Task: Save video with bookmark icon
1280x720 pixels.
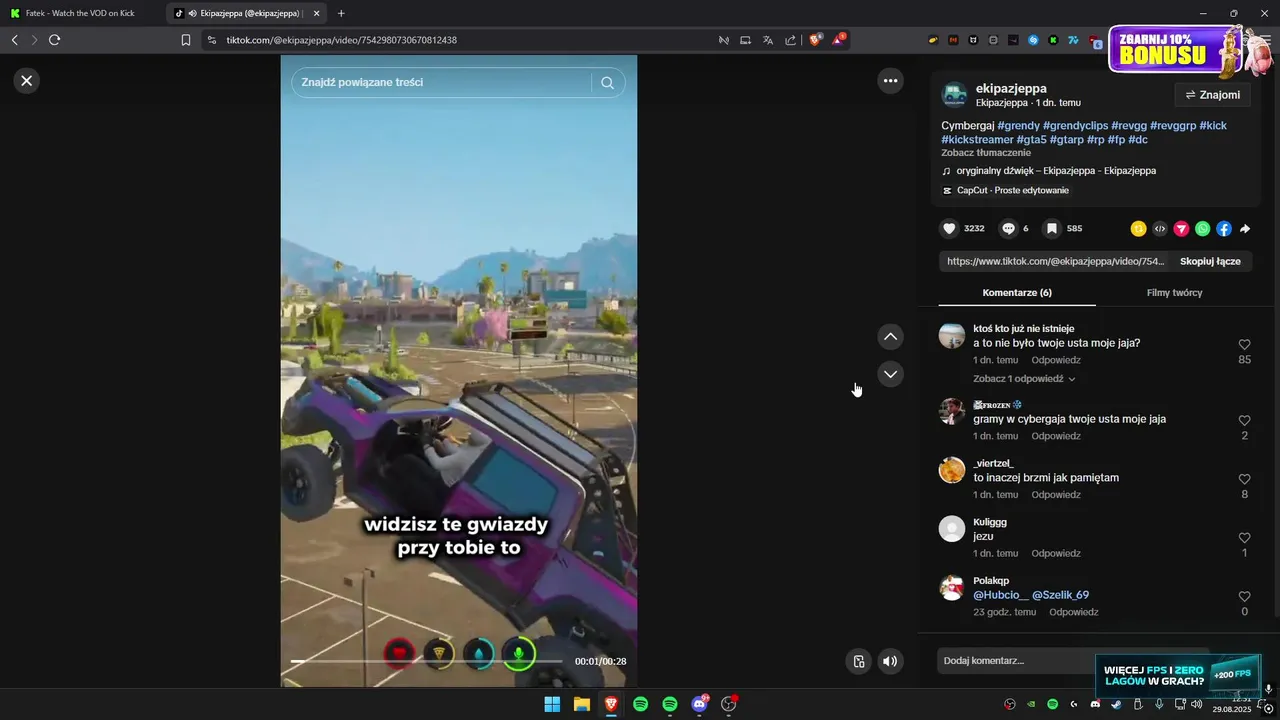Action: (1052, 228)
